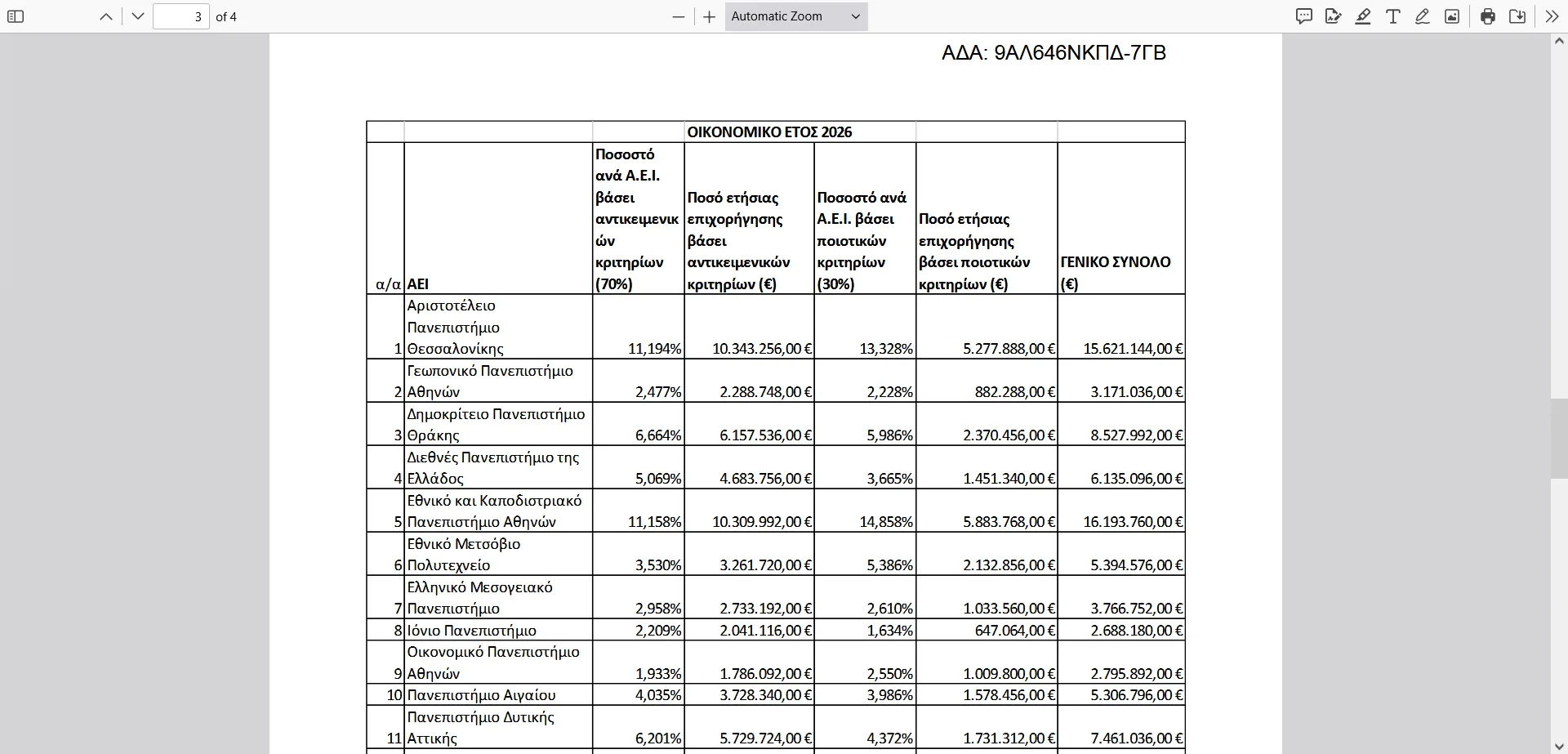Image resolution: width=1568 pixels, height=754 pixels.
Task: Select the add signature tool
Action: (x=1334, y=16)
